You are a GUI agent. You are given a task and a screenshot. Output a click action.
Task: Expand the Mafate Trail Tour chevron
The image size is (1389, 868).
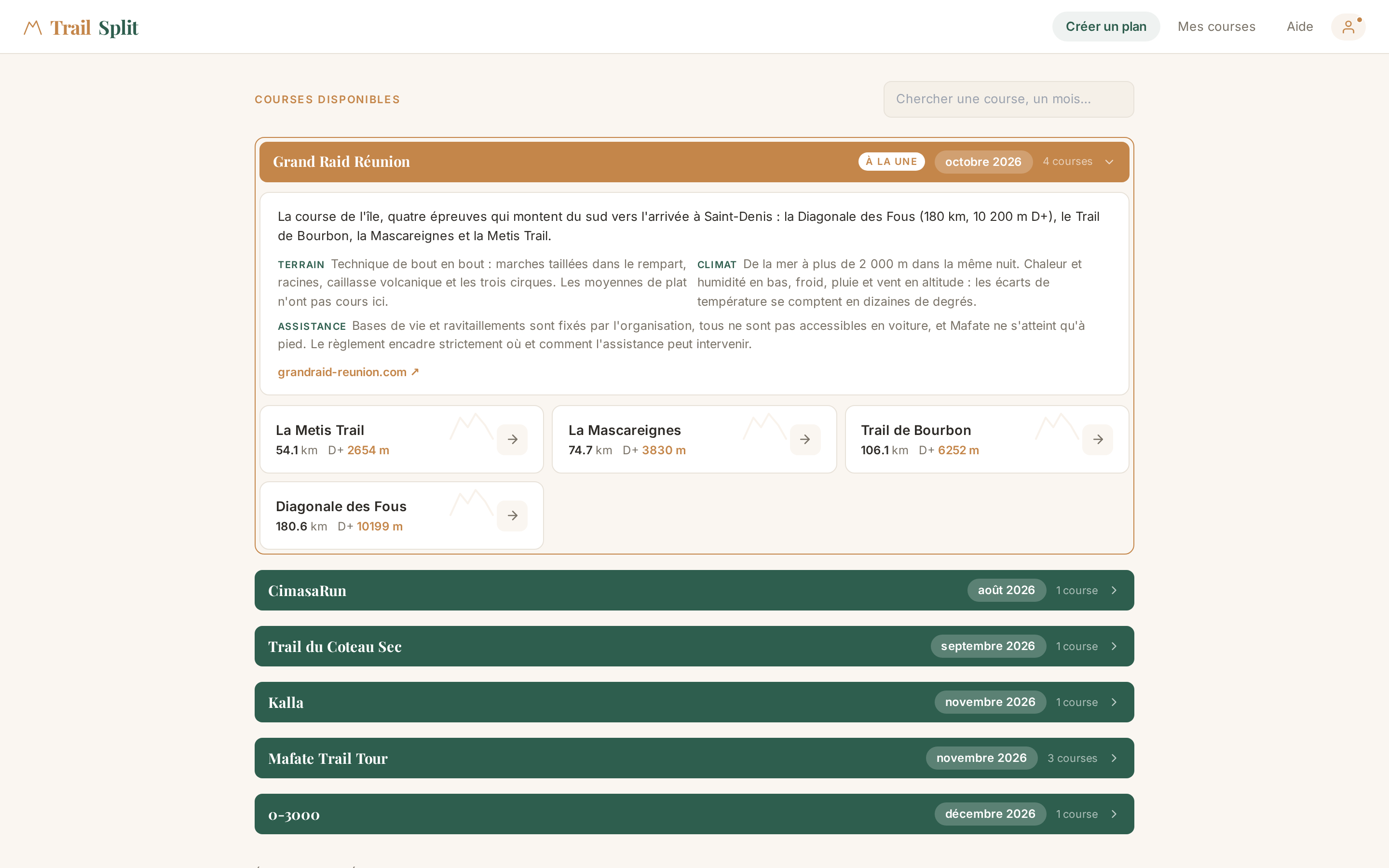coord(1114,759)
